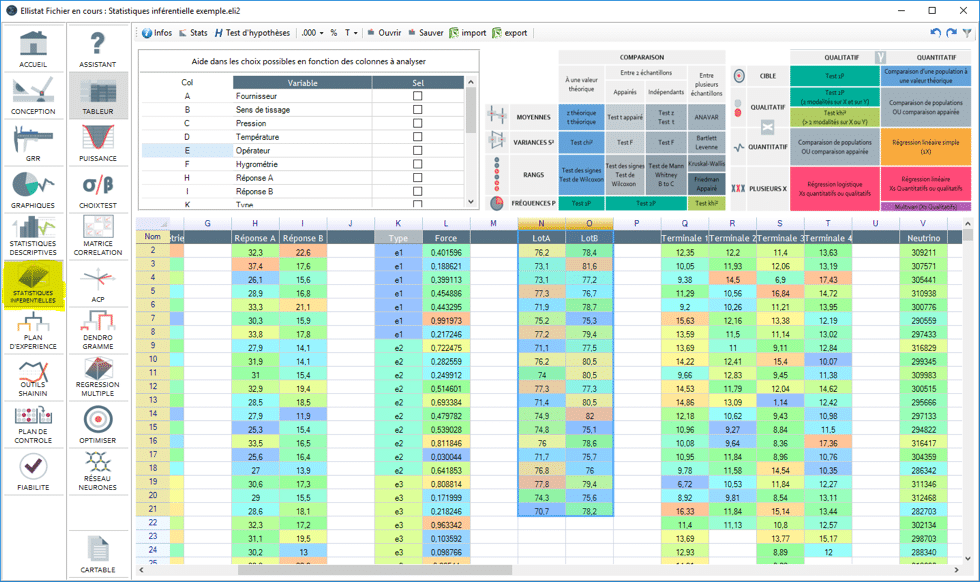Check the Pression selection box

[418, 123]
